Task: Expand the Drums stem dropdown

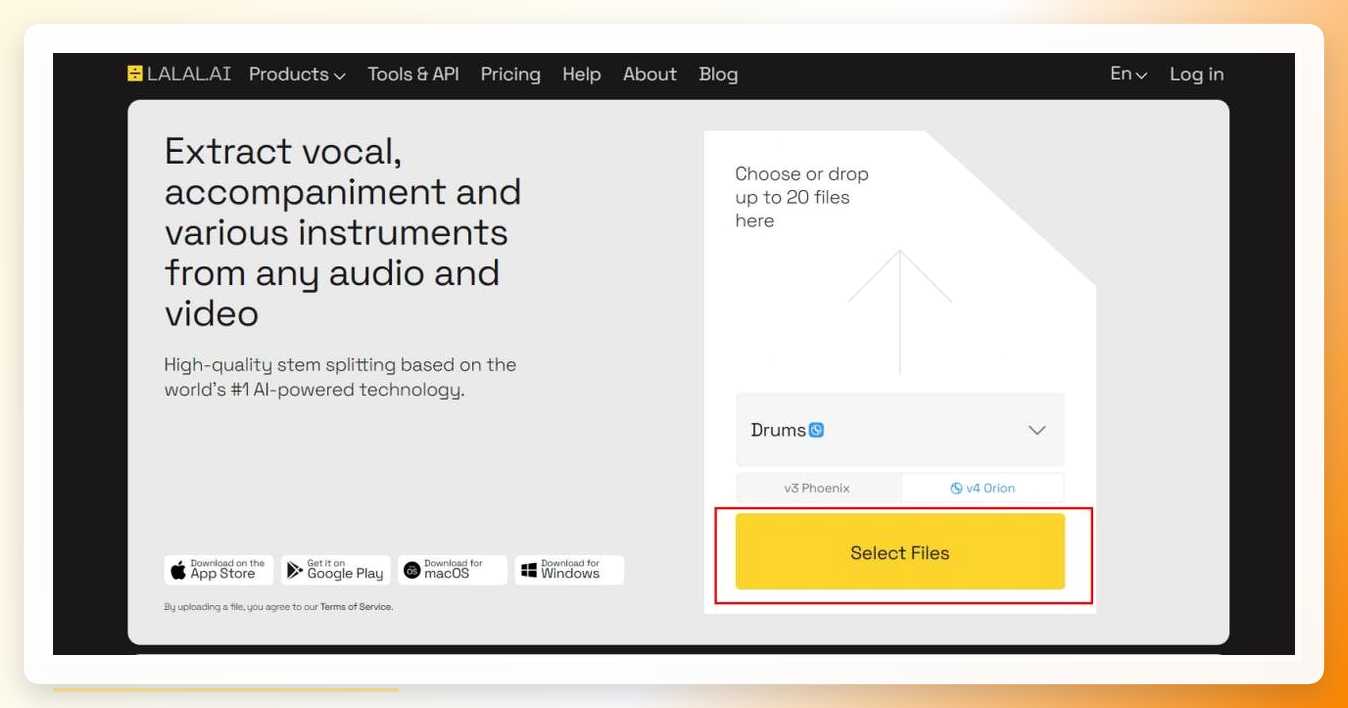Action: point(900,430)
